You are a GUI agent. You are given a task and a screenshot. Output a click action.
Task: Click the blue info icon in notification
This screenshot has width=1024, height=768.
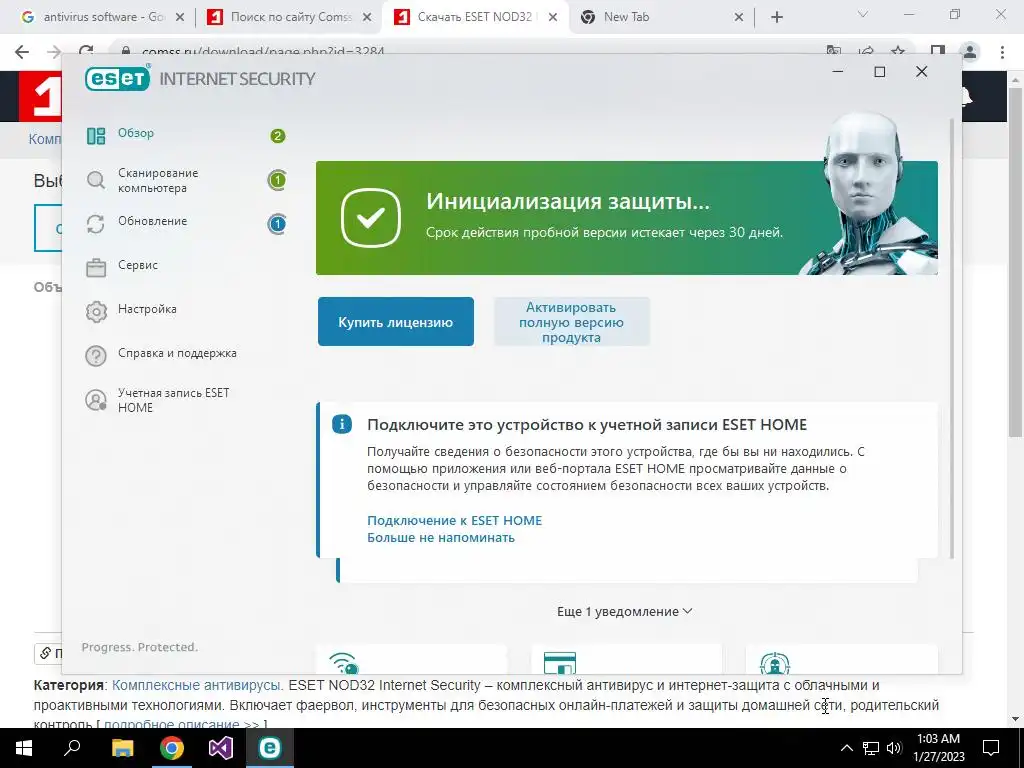[342, 424]
